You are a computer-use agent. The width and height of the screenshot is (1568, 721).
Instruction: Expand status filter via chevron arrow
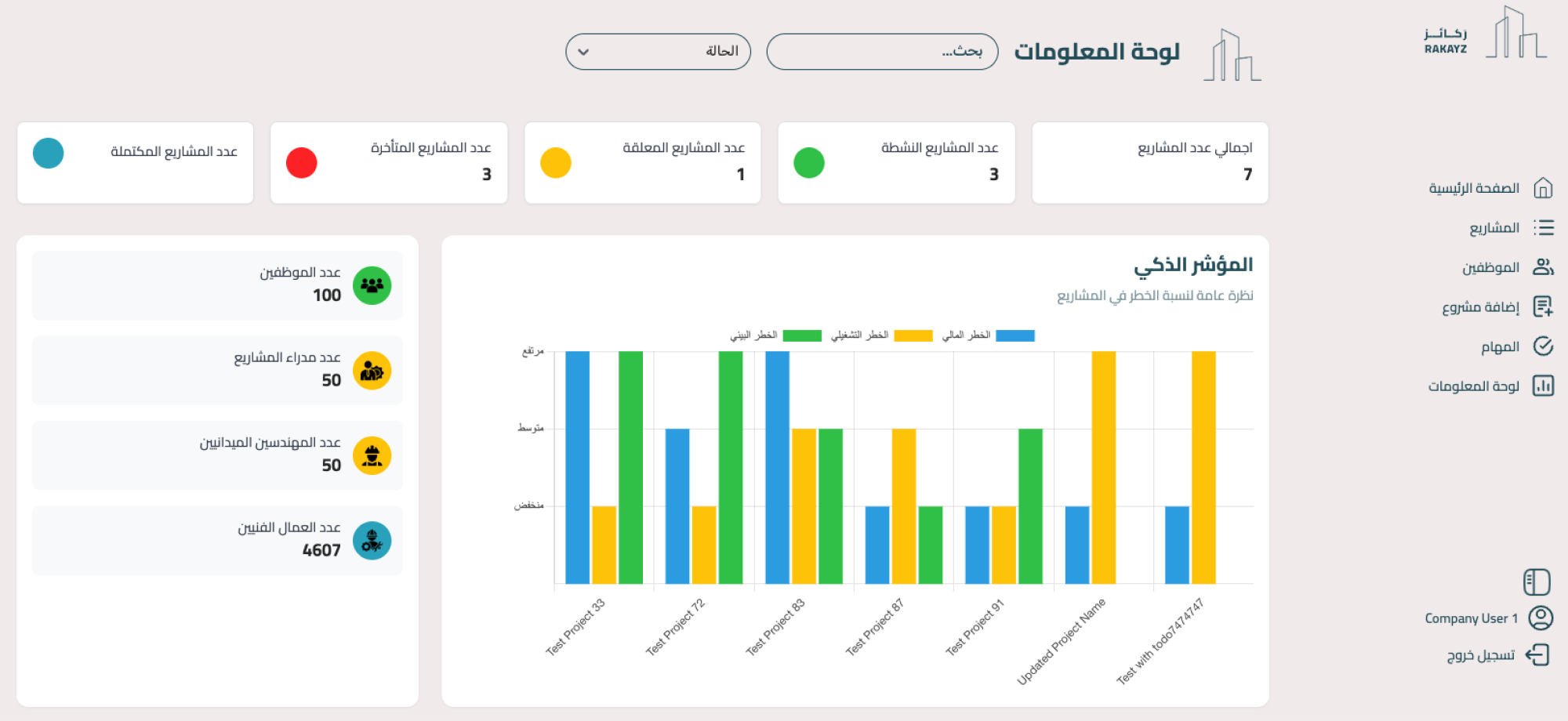point(583,53)
